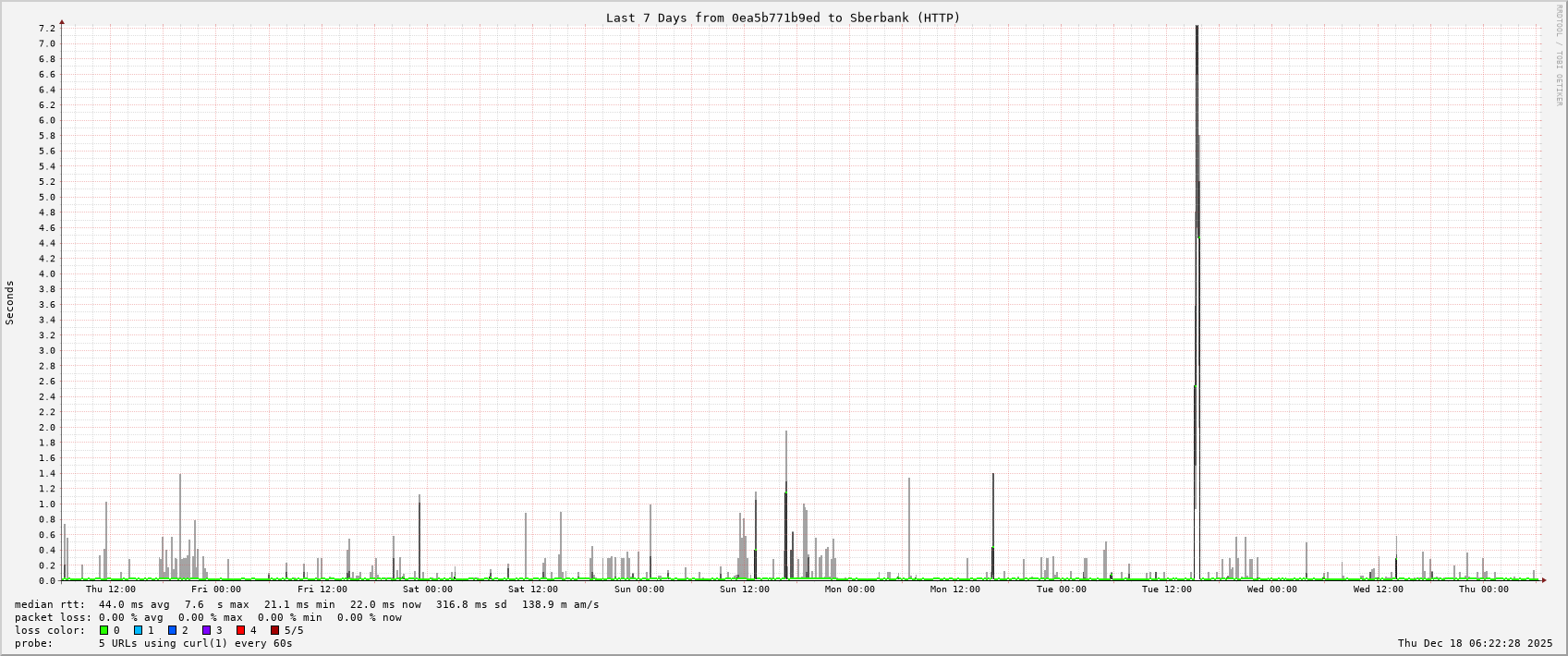The image size is (1568, 656).
Task: Click the 'Tue 12:00' x-axis label
Action: (x=1166, y=589)
